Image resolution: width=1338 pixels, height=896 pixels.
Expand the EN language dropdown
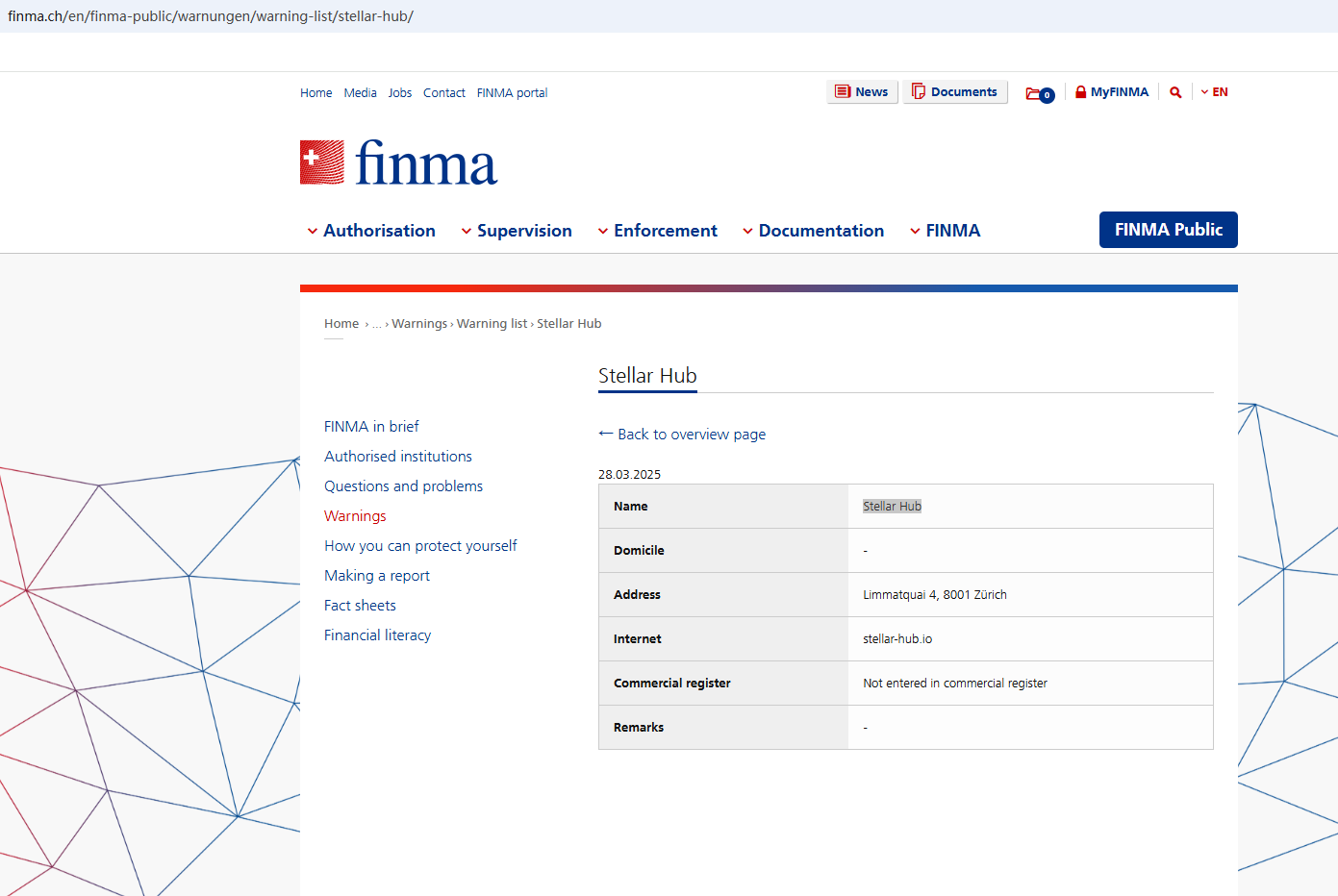click(1214, 92)
